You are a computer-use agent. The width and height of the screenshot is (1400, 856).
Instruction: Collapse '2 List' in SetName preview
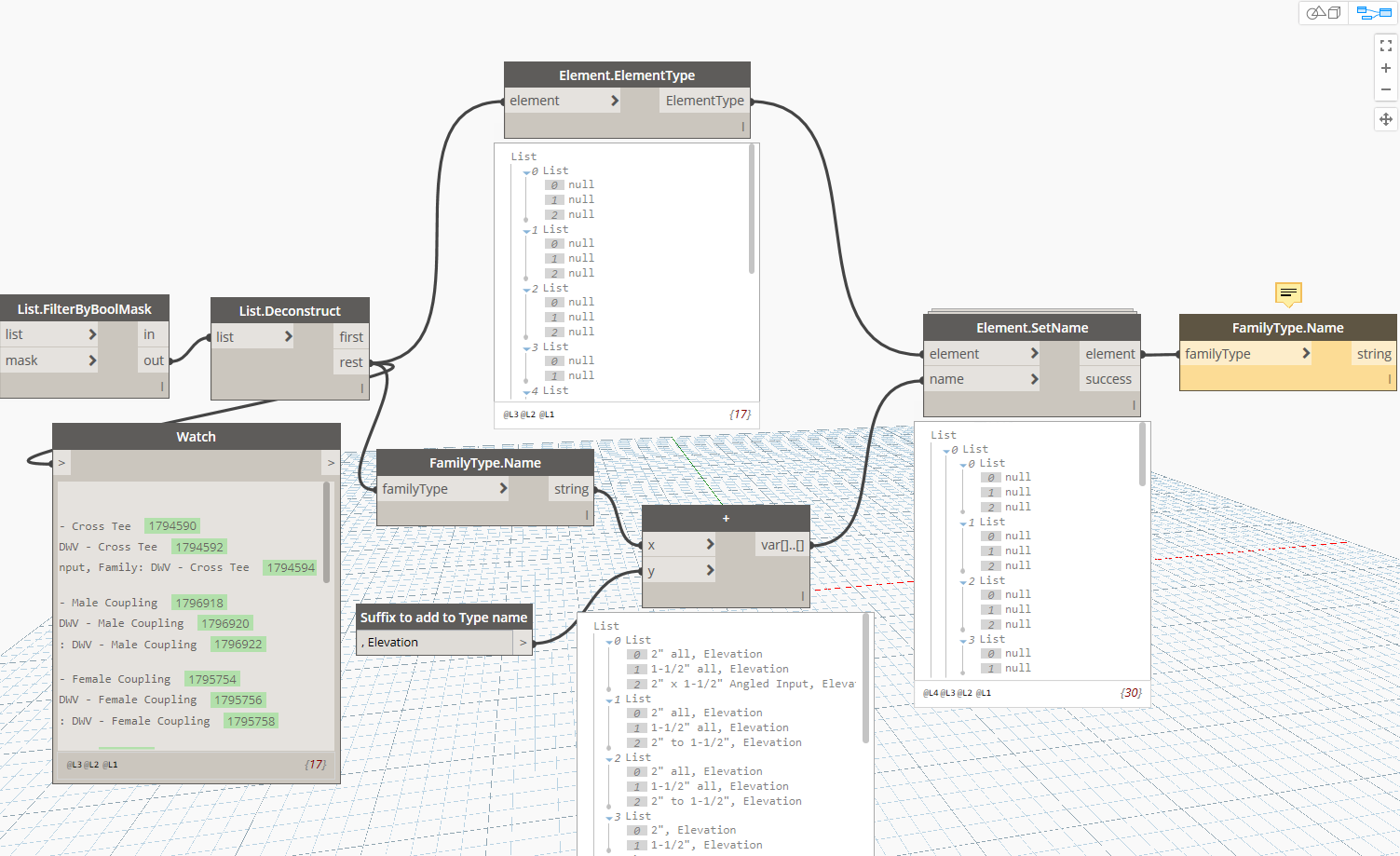[x=962, y=582]
